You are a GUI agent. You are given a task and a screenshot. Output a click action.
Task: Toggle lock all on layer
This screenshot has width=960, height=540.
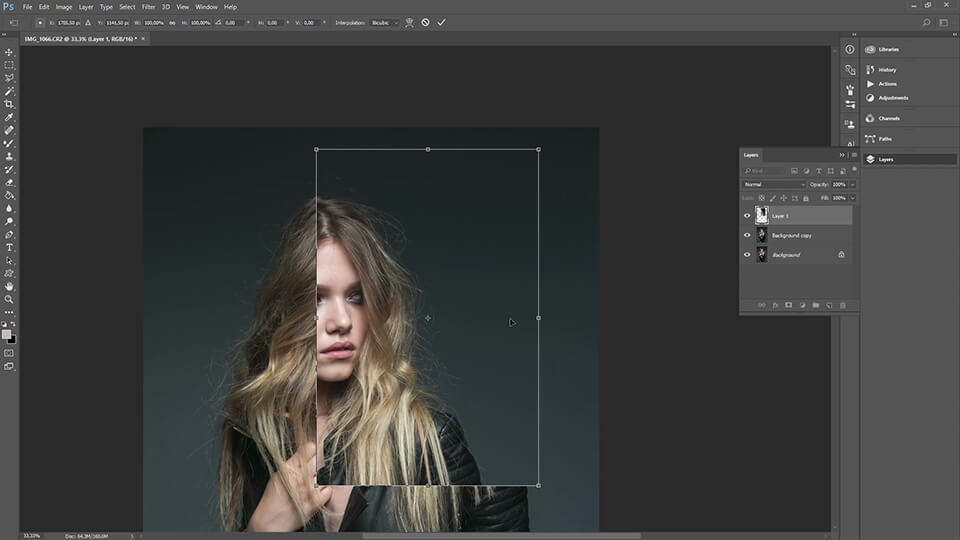click(806, 198)
